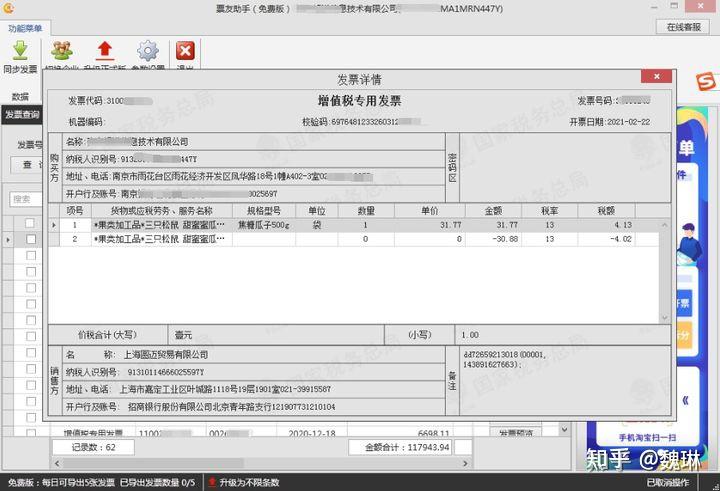This screenshot has height=491, width=720.
Task: Click the 升级为不限条数 link
Action: click(x=249, y=482)
